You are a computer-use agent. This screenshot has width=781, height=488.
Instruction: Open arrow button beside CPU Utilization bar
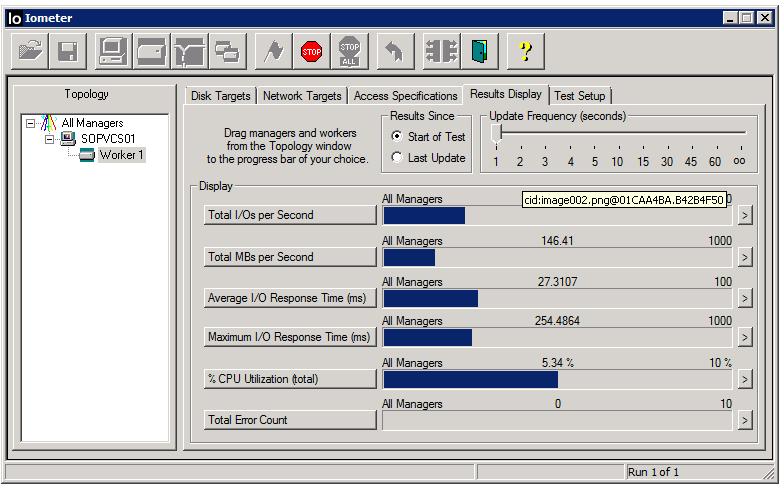(745, 379)
